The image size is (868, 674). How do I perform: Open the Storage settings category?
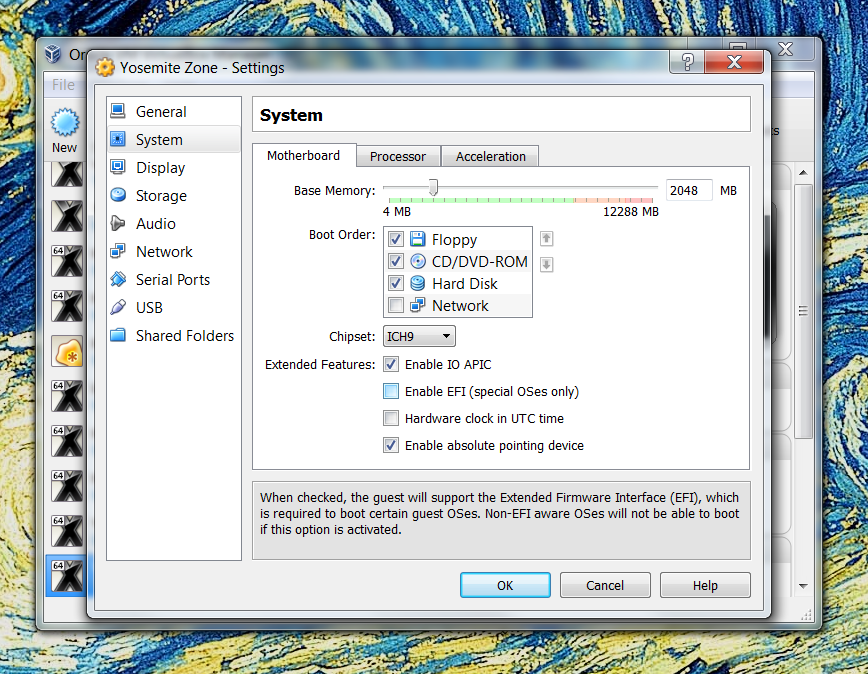pos(173,195)
